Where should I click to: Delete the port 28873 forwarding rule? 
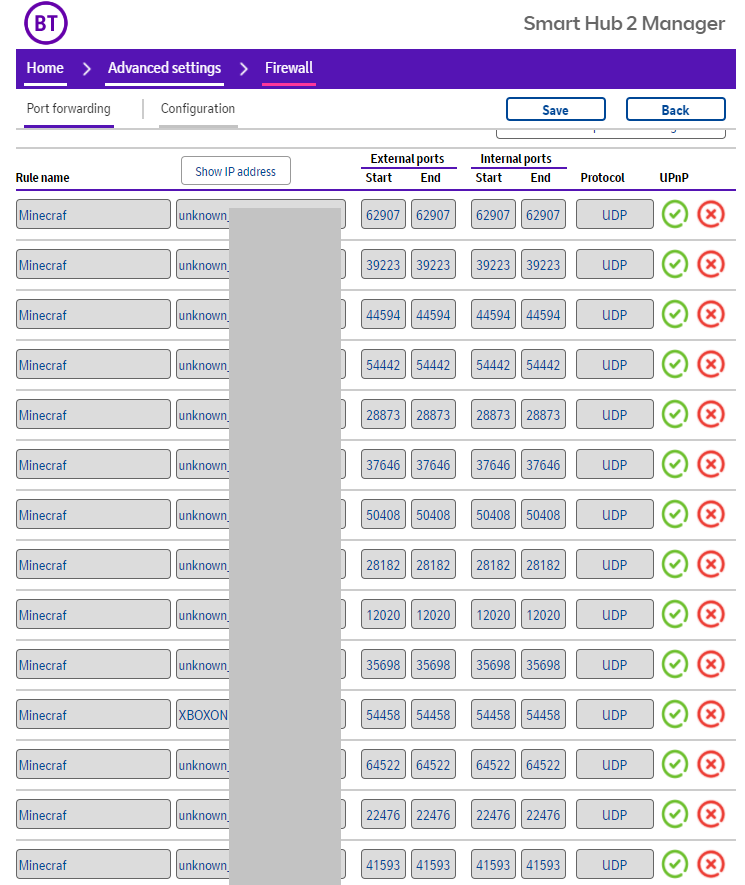coord(710,414)
